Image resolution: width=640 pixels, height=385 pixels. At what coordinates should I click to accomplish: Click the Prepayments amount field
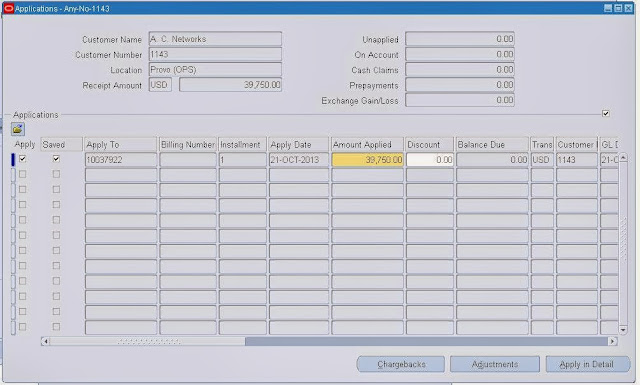[460, 85]
